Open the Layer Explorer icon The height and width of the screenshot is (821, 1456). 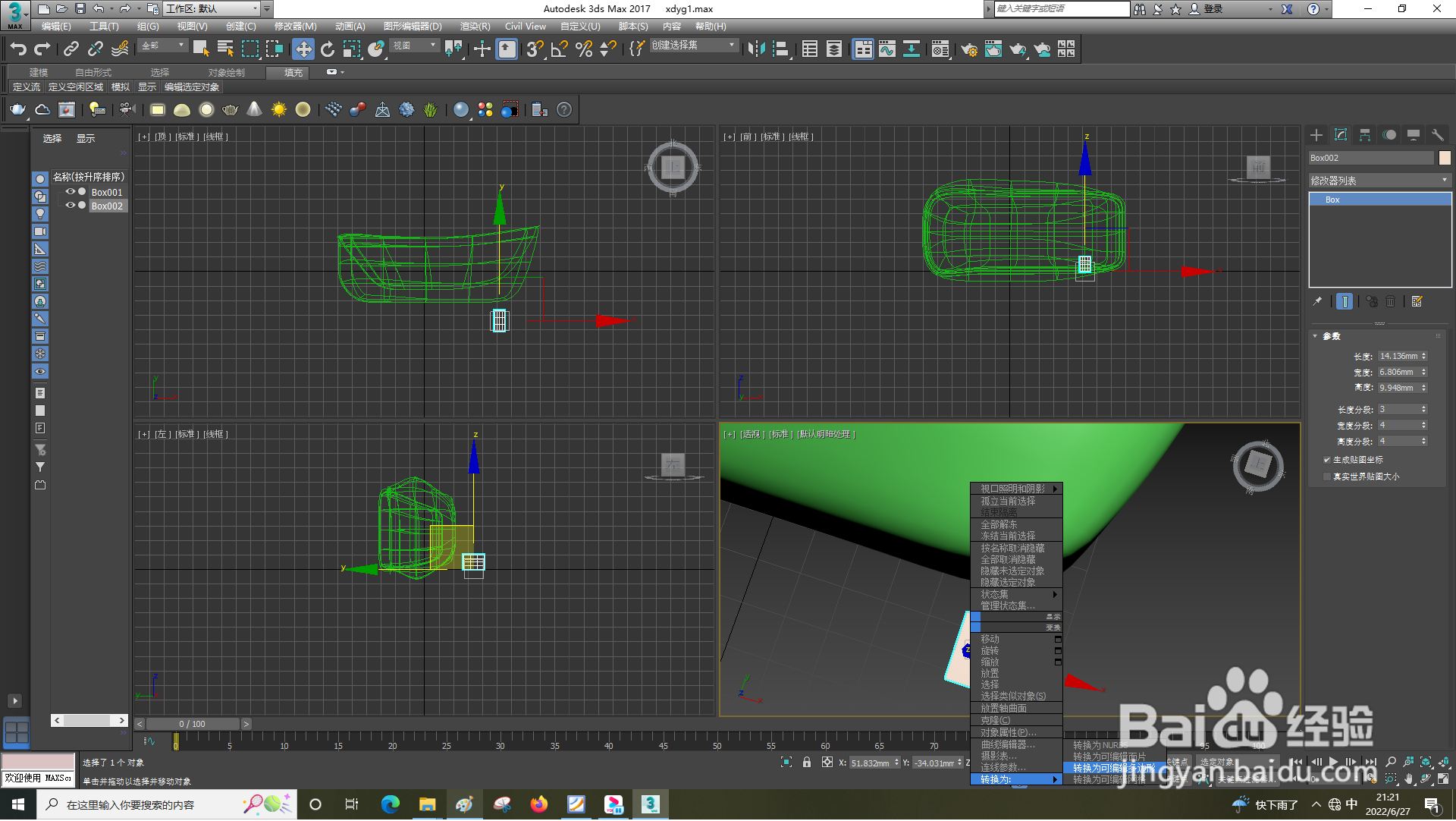click(834, 49)
